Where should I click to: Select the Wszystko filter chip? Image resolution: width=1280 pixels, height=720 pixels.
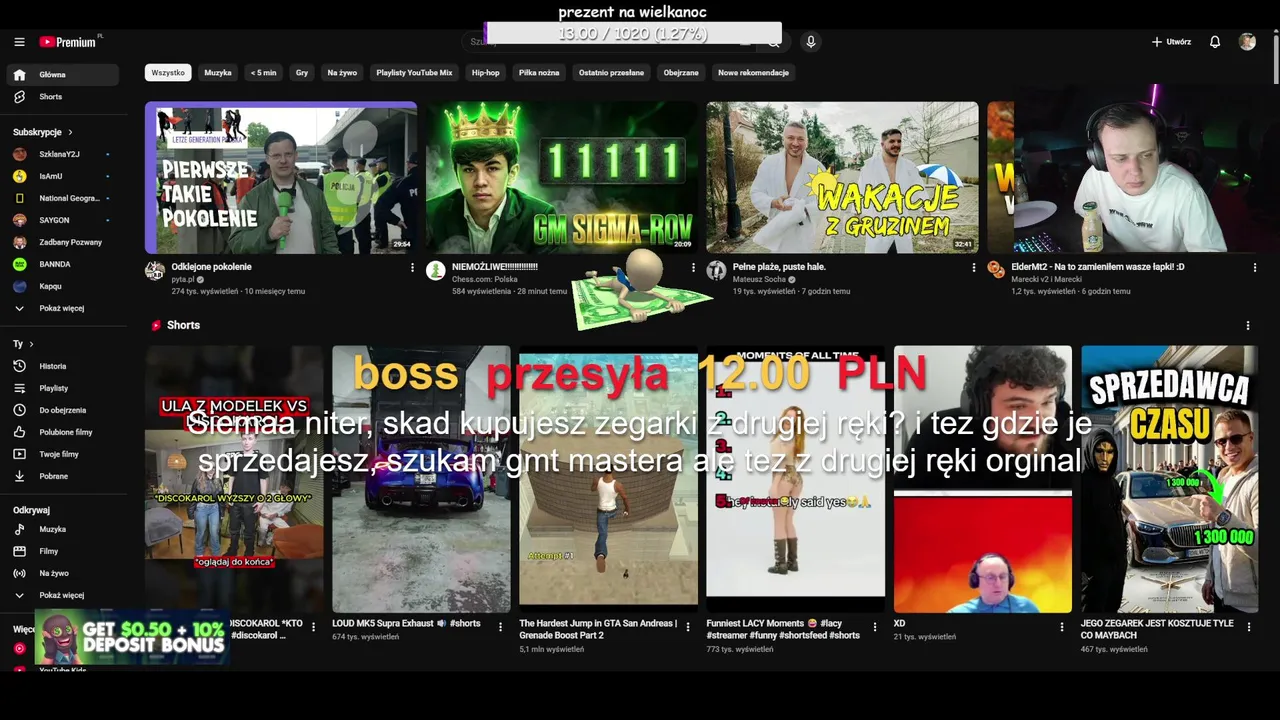[168, 73]
